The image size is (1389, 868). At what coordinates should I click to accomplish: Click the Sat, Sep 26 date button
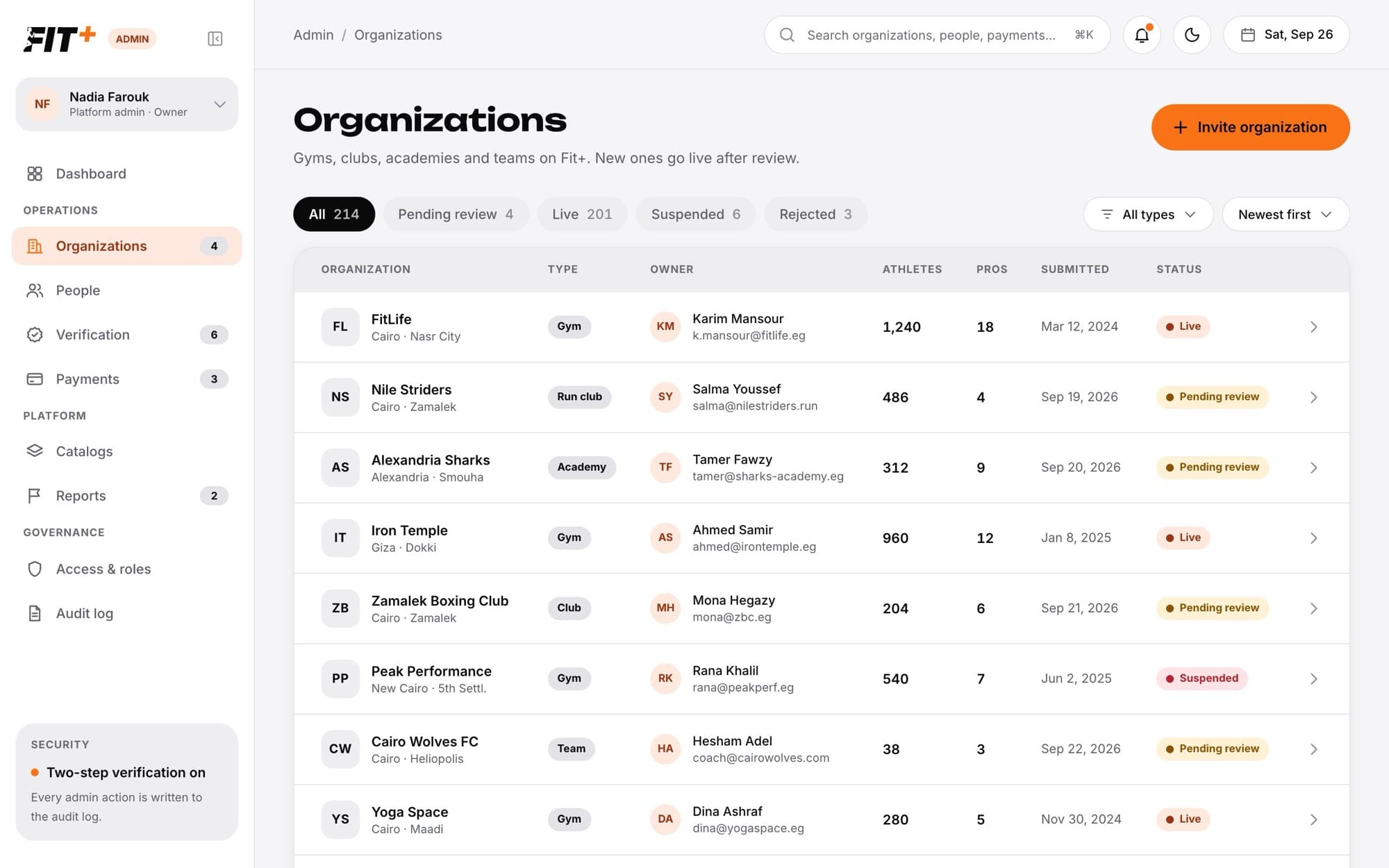click(x=1286, y=35)
